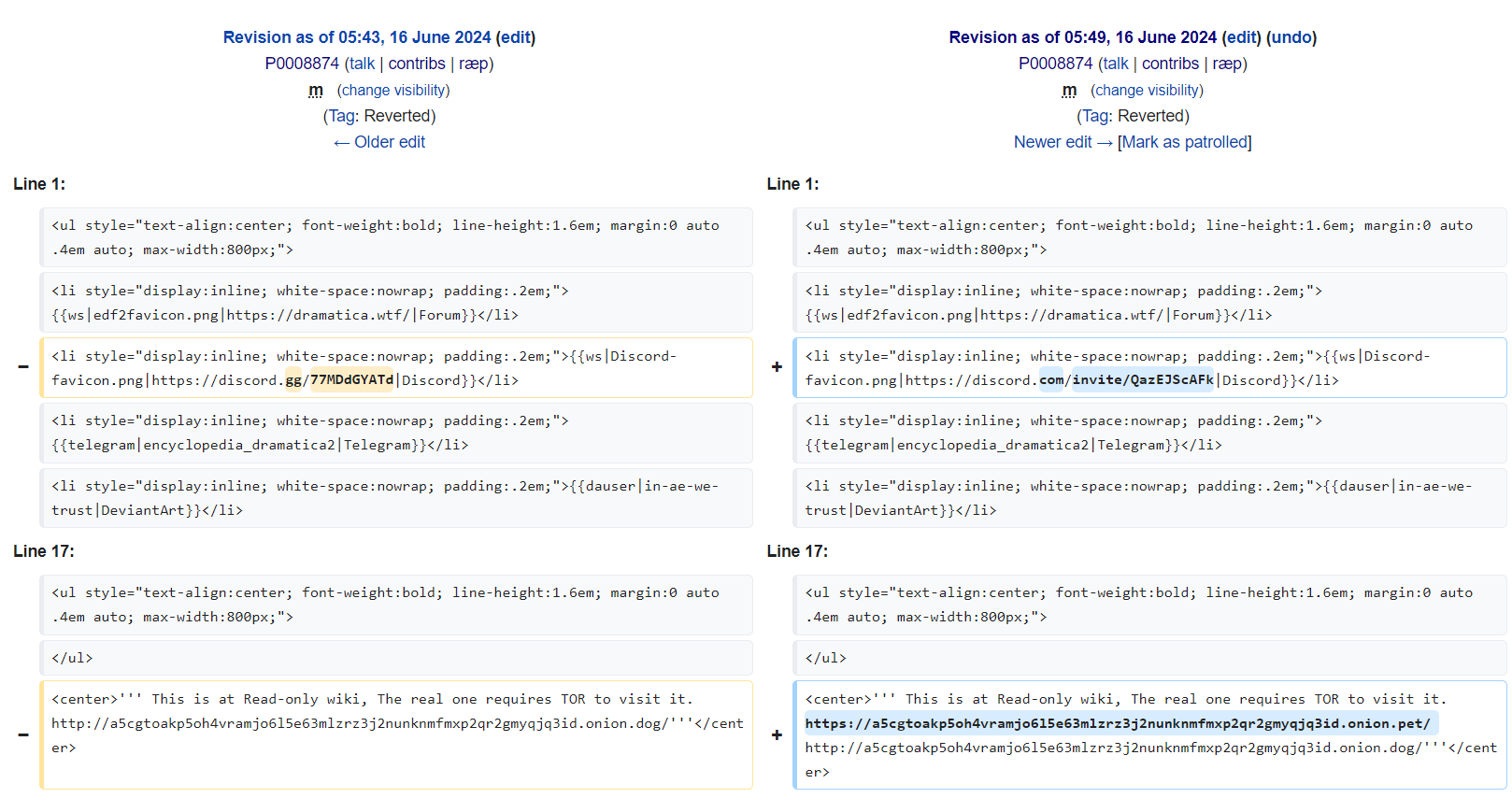
Task: Click ræp link under the 05:43 revision
Action: tap(474, 64)
